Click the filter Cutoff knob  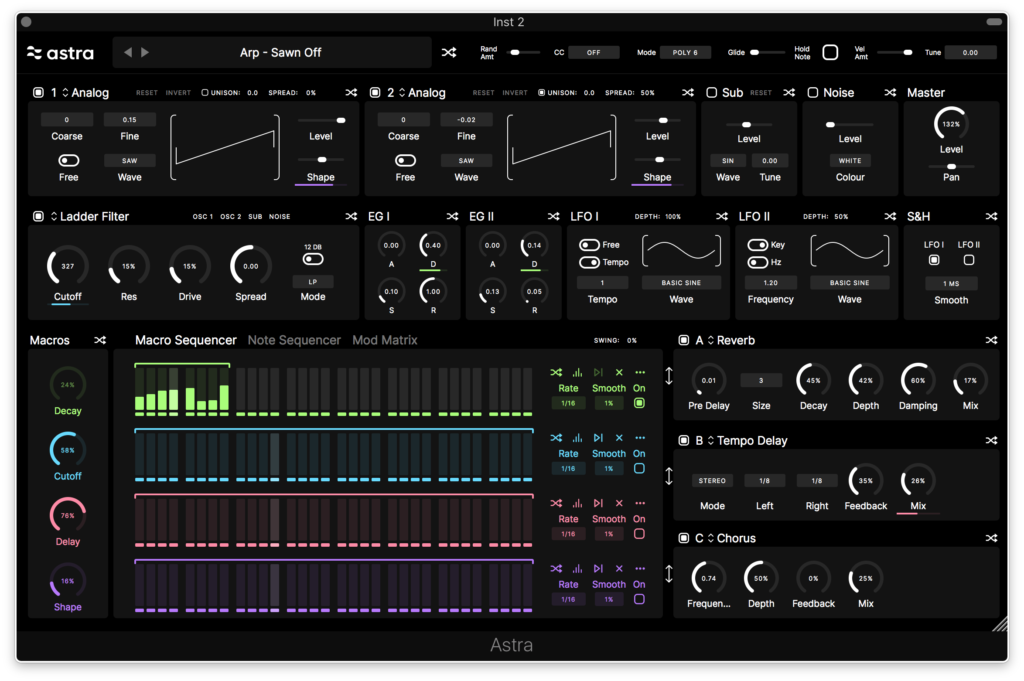pyautogui.click(x=67, y=266)
